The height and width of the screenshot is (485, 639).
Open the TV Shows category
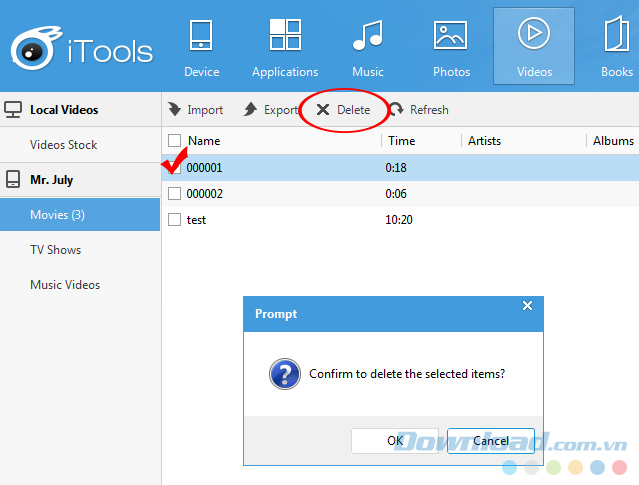click(x=56, y=250)
